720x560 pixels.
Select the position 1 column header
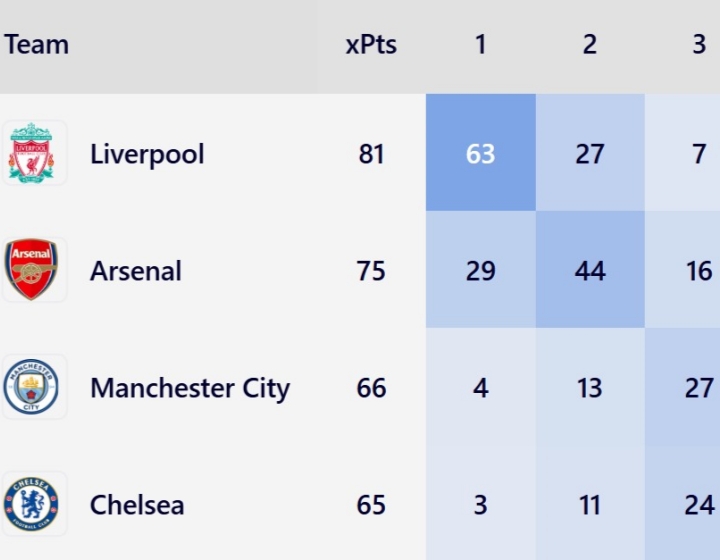[480, 45]
